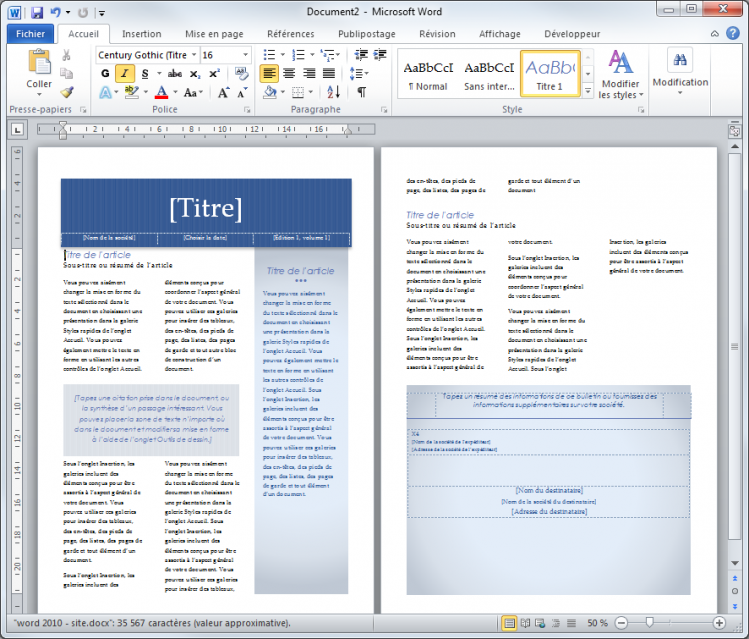Apply bold formatting with the G button
The image size is (749, 639).
105,73
